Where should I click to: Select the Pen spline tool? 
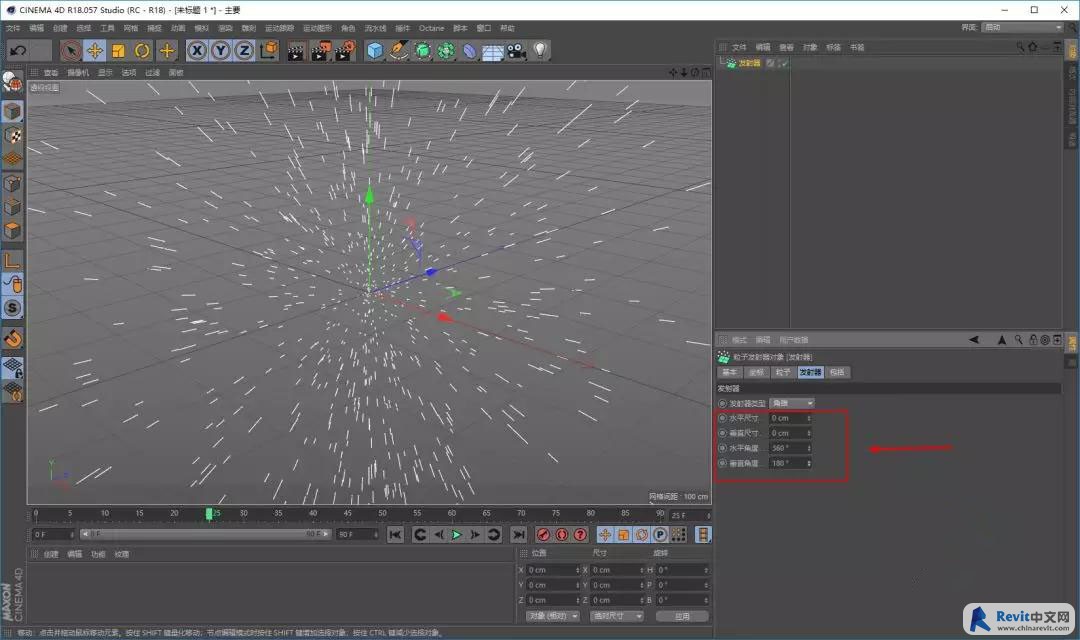(x=398, y=50)
